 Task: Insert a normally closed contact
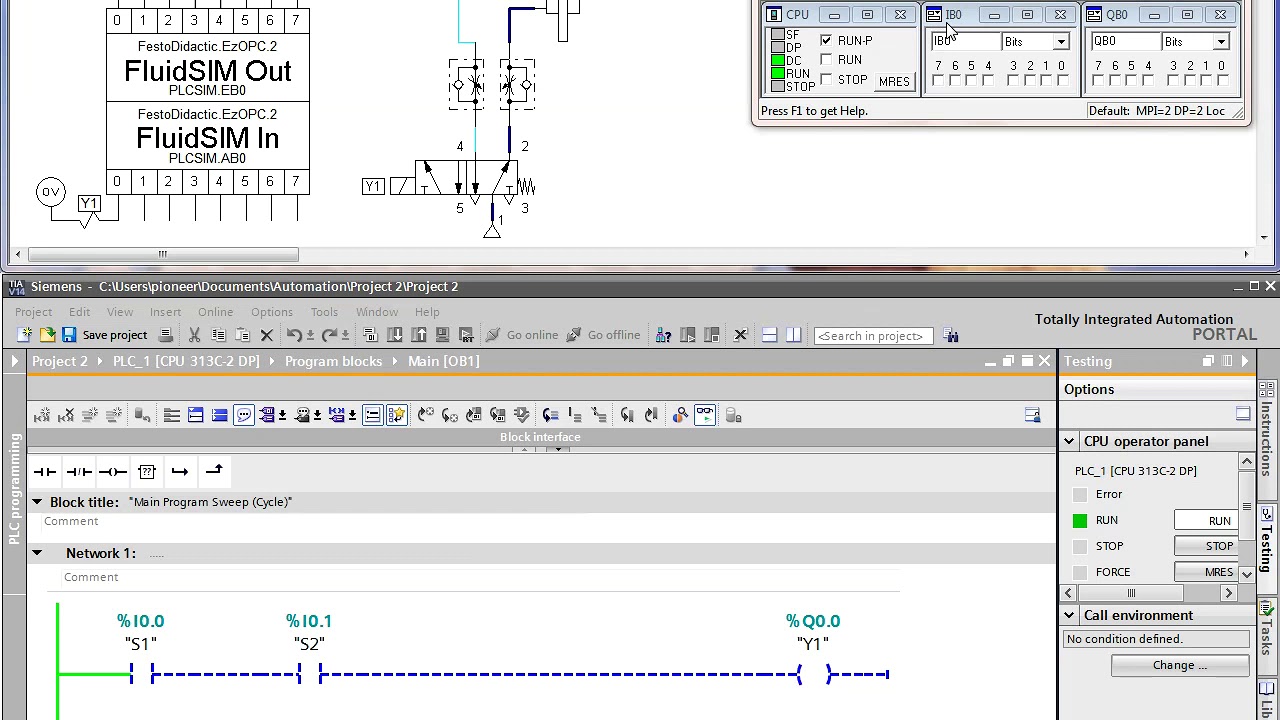79,471
